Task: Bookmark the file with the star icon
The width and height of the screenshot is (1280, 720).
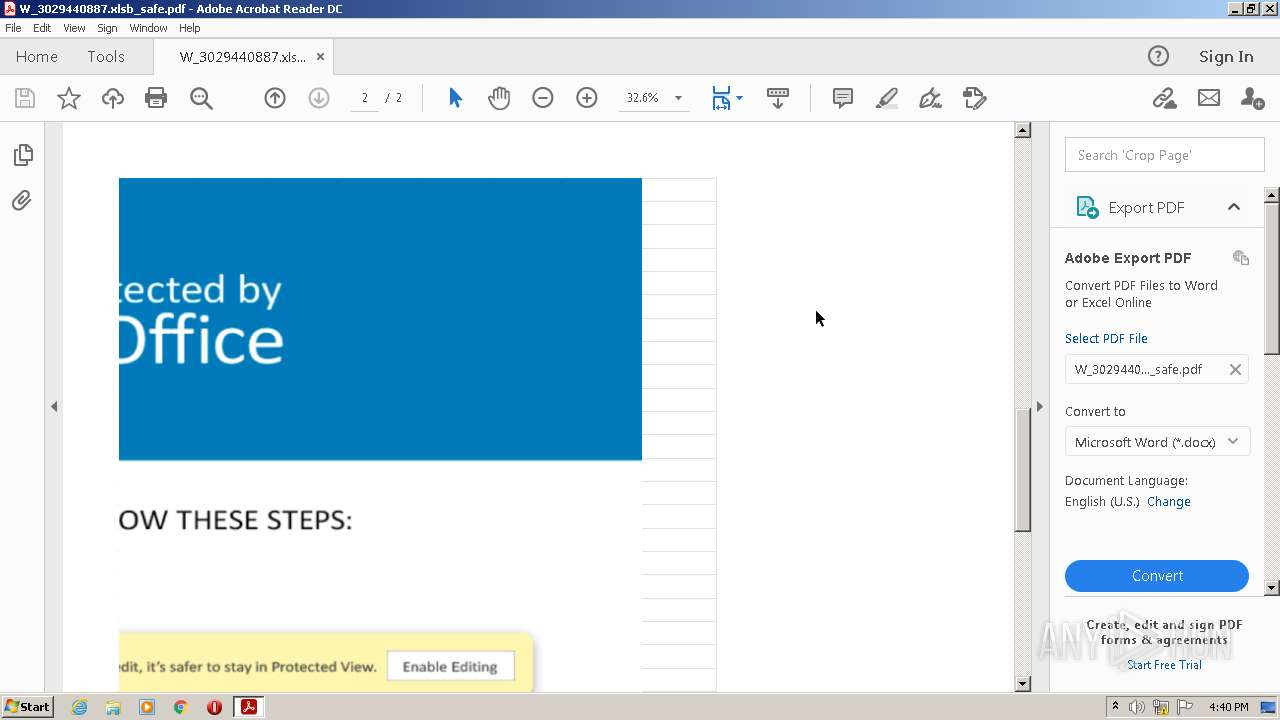Action: 68,98
